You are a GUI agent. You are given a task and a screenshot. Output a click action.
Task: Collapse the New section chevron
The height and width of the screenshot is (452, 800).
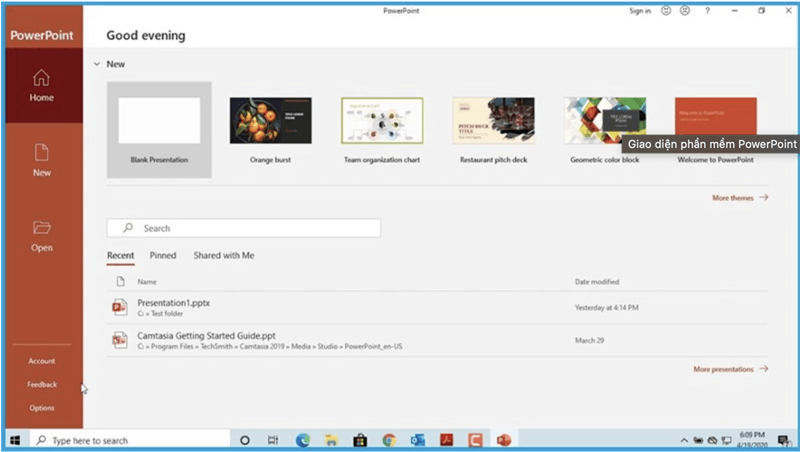pyautogui.click(x=96, y=64)
